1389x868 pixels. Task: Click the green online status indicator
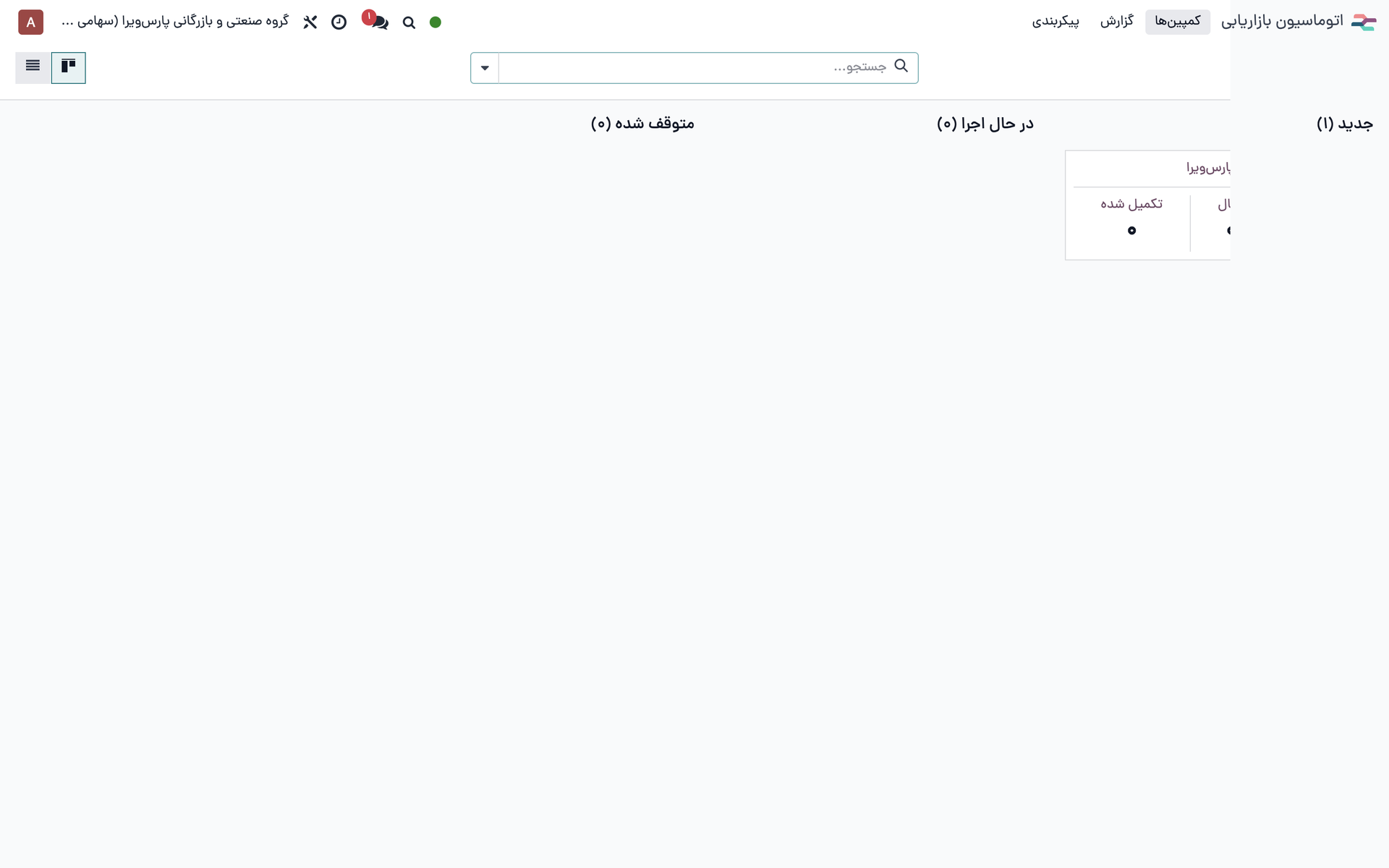point(436,22)
